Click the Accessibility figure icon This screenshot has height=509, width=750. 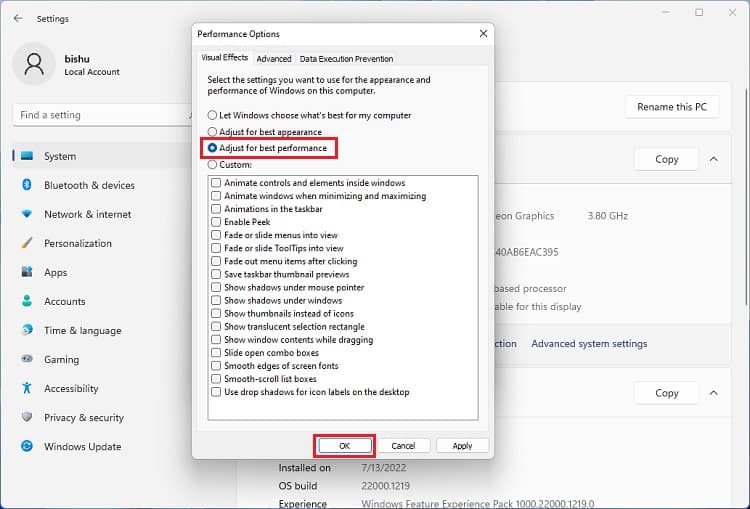27,388
